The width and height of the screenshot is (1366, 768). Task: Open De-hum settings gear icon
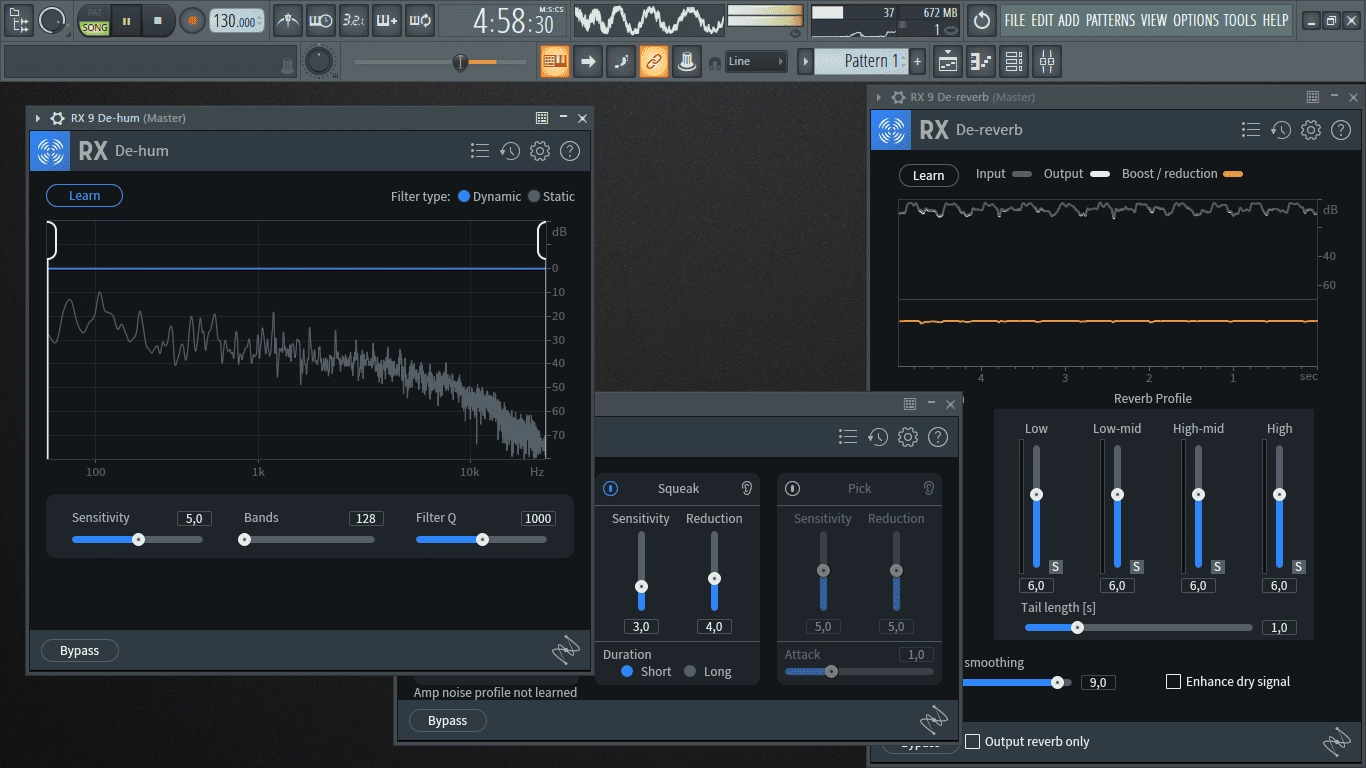click(540, 151)
